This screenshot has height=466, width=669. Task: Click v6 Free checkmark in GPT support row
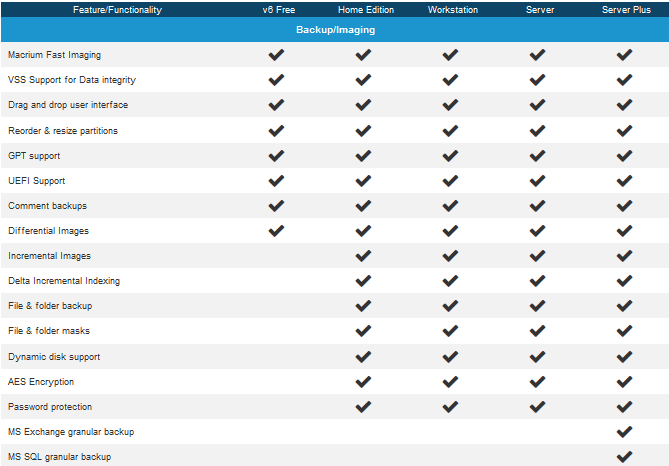276,156
